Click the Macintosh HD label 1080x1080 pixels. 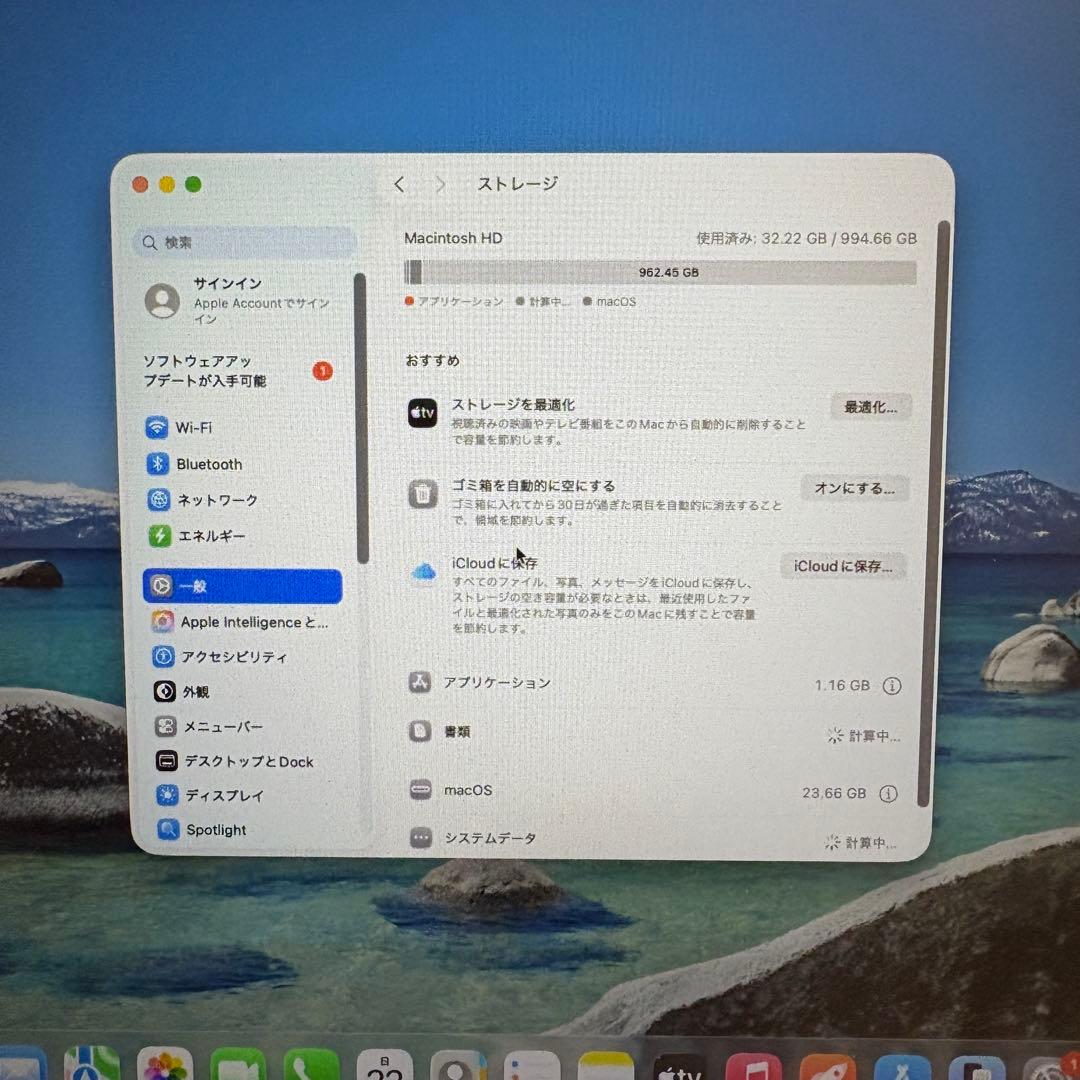pos(453,238)
